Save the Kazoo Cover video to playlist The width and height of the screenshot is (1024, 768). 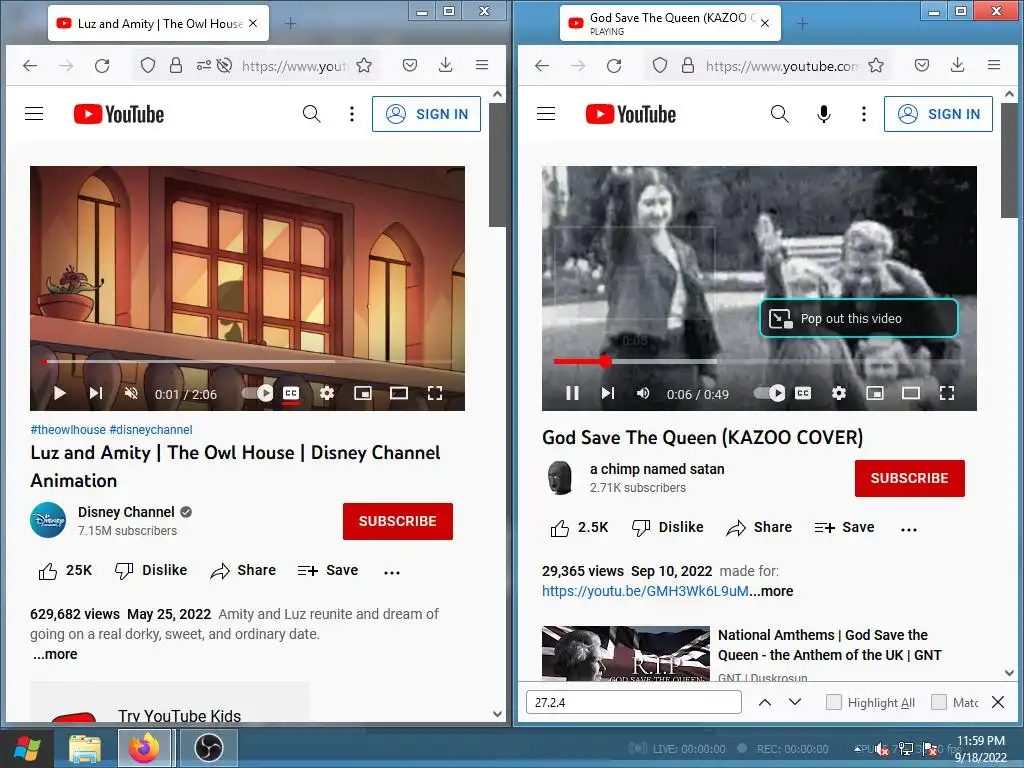(844, 528)
